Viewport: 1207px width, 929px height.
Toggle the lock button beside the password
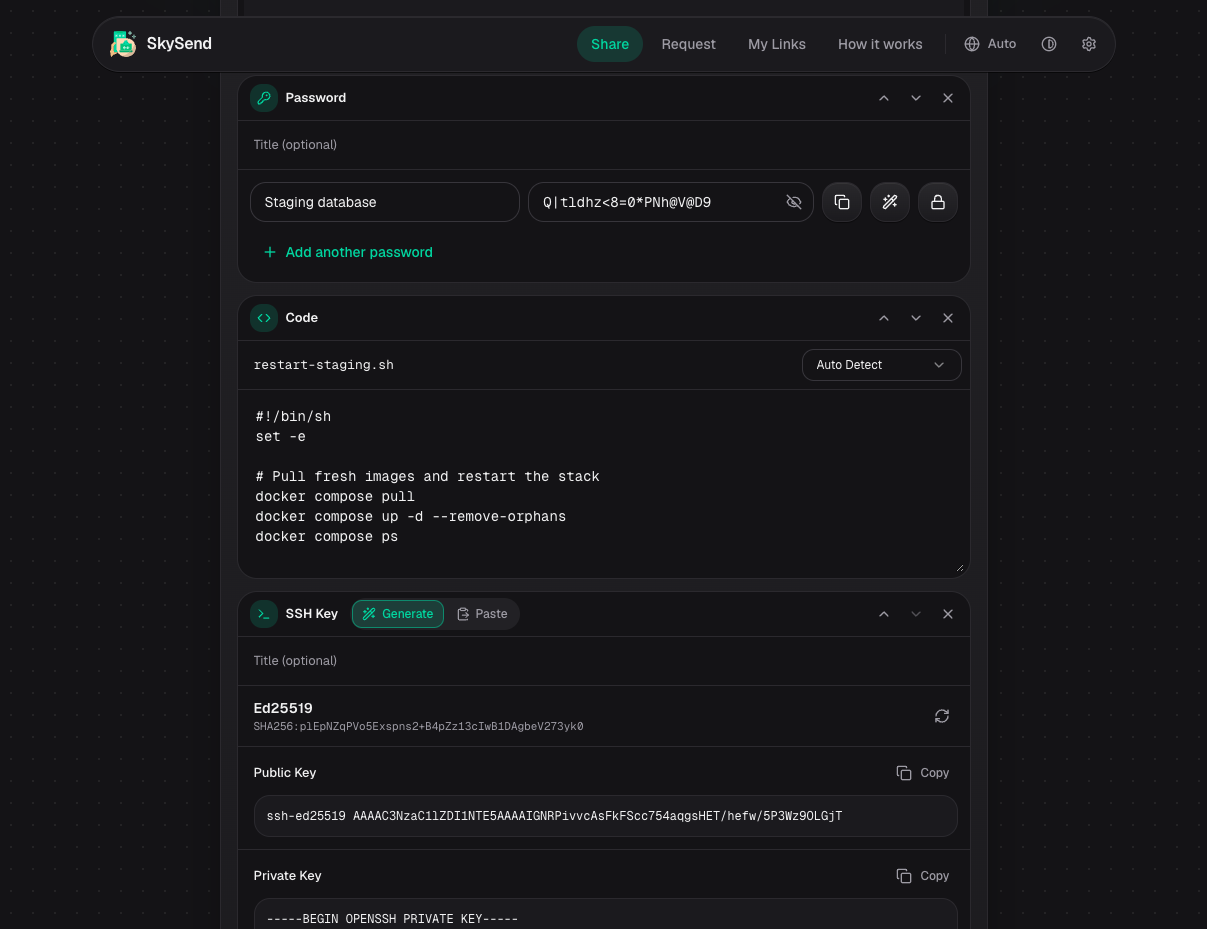tap(938, 202)
